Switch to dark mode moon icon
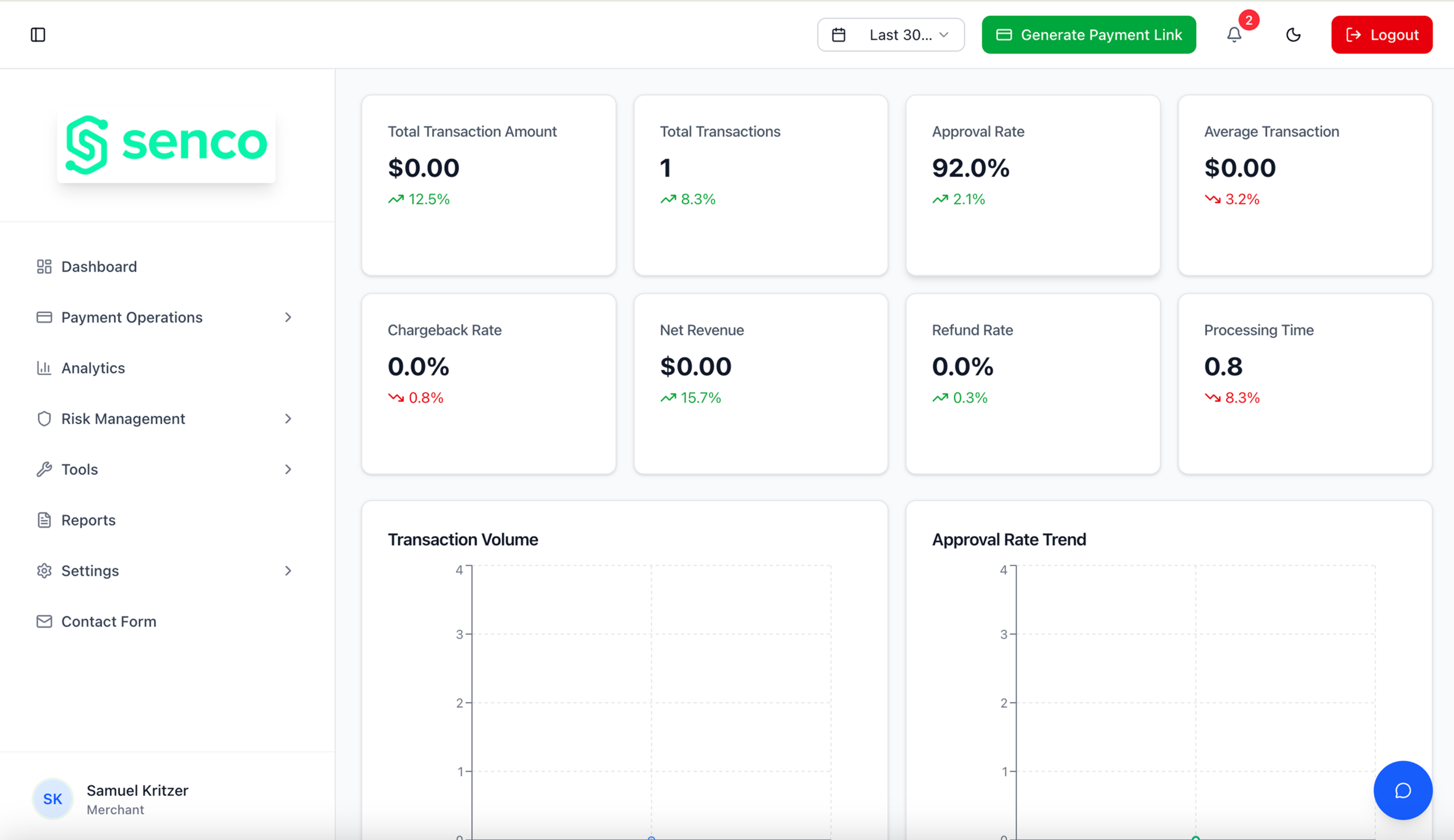The height and width of the screenshot is (840, 1454). pos(1293,35)
